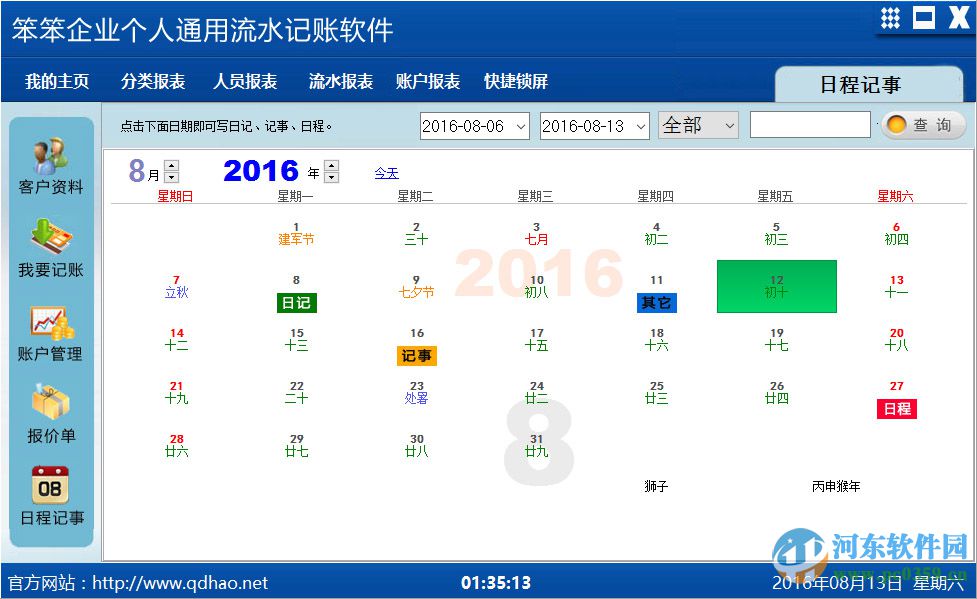Image resolution: width=977 pixels, height=599 pixels.
Task: Increase the year using the year stepper
Action: (x=330, y=164)
